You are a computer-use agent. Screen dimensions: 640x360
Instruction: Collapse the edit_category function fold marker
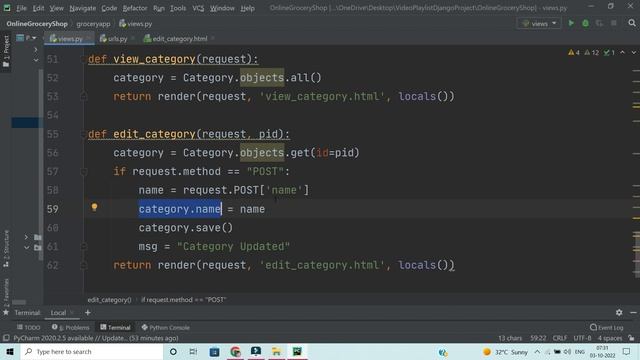pos(84,134)
